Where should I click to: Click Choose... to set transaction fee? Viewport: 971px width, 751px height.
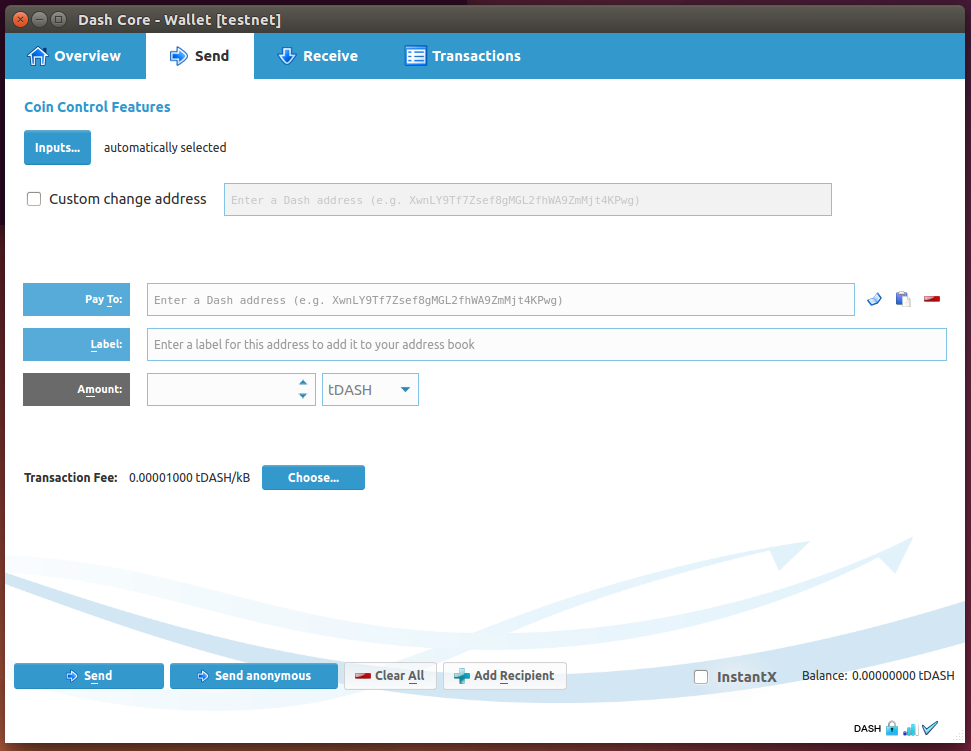[x=313, y=477]
